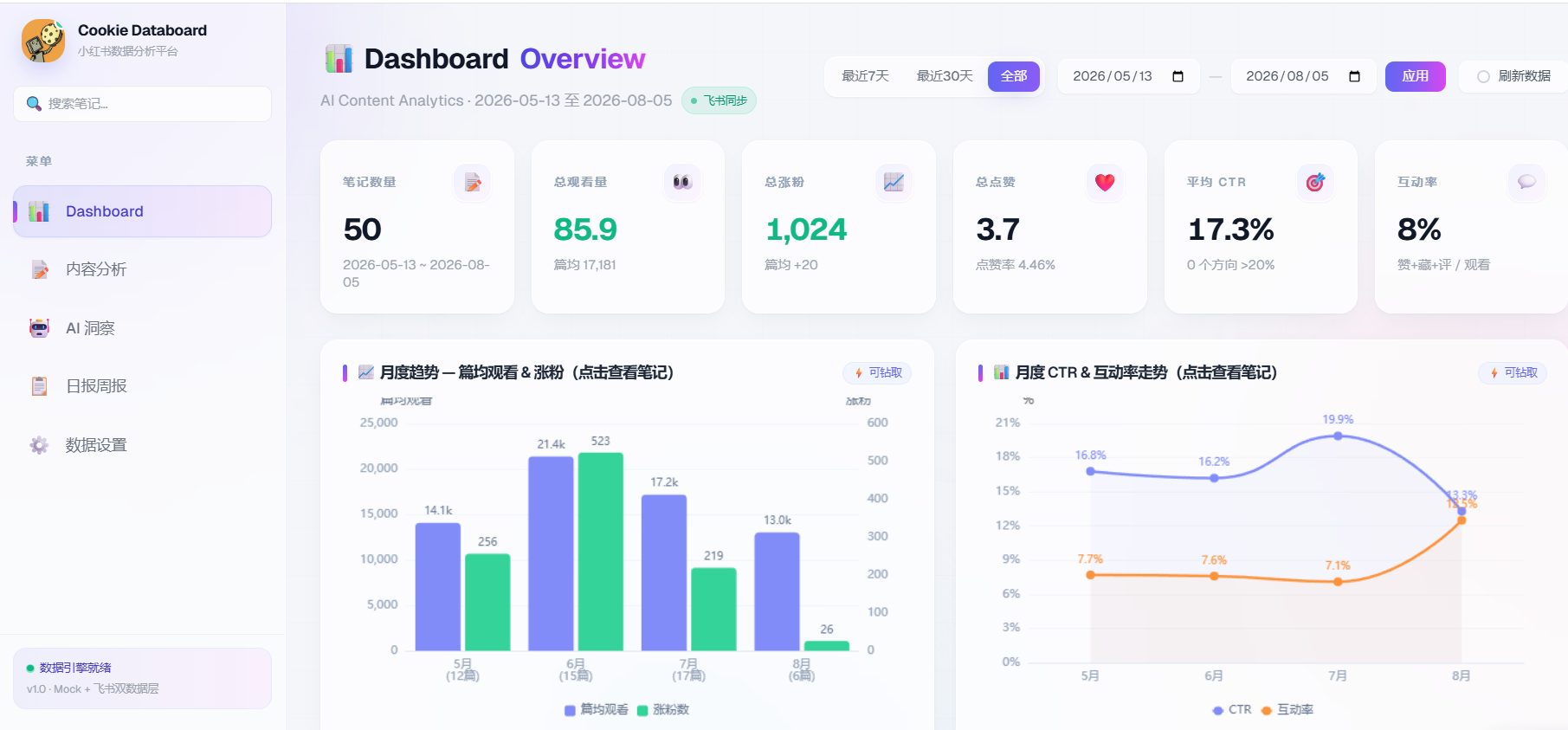
Task: Go to 内容分析 in the sidebar
Action: point(143,269)
